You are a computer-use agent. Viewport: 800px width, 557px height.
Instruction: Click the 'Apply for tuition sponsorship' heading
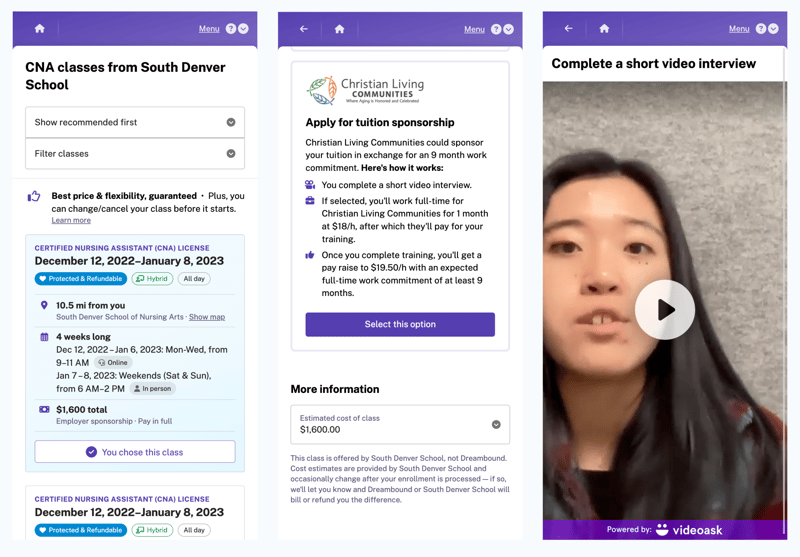[x=380, y=122]
